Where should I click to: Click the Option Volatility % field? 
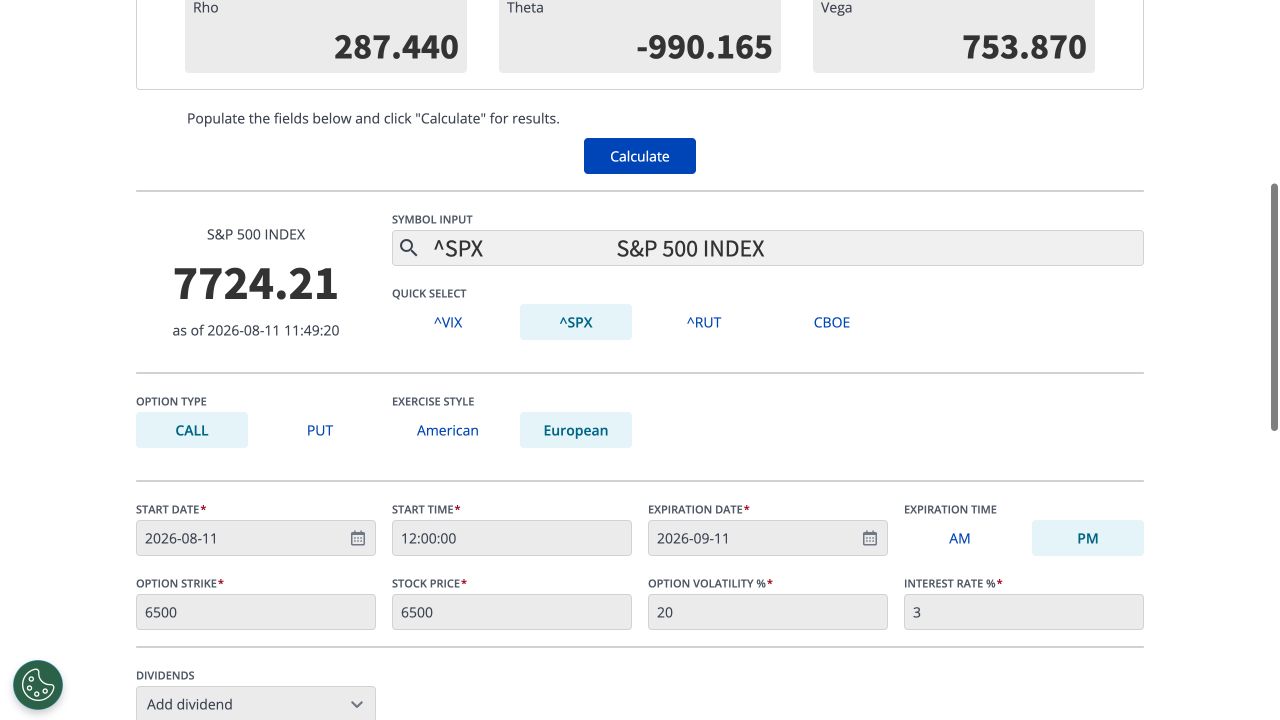768,612
